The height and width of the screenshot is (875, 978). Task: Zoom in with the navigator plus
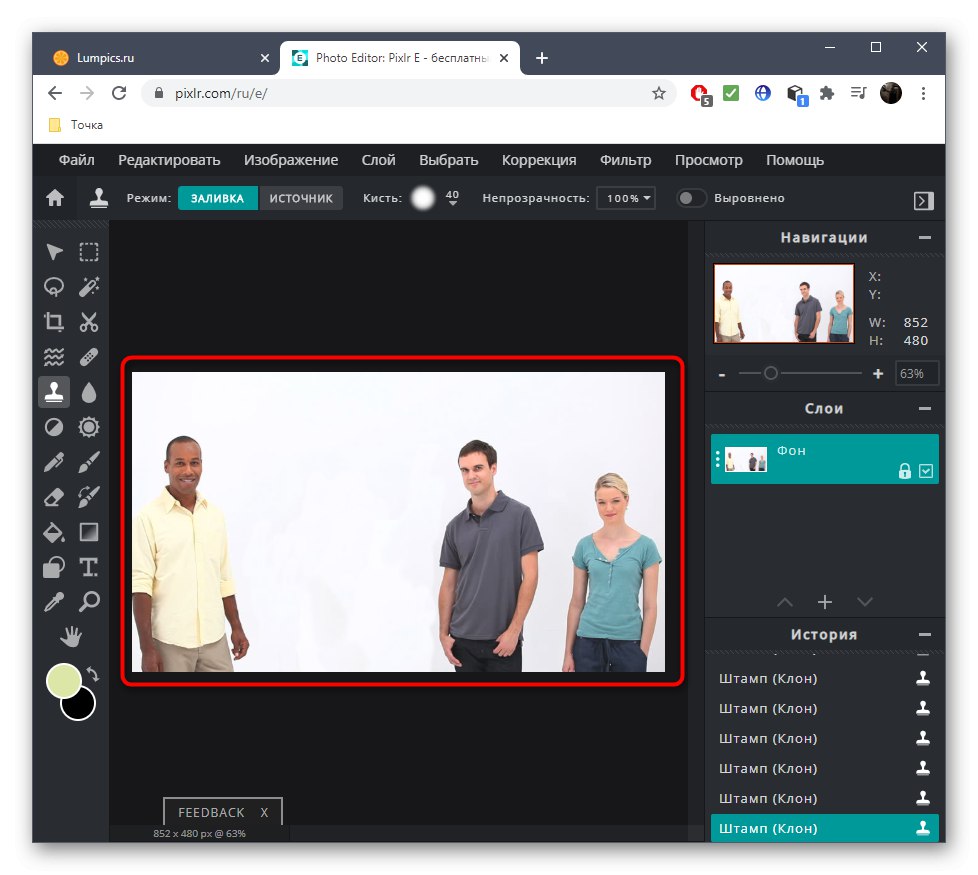[878, 374]
